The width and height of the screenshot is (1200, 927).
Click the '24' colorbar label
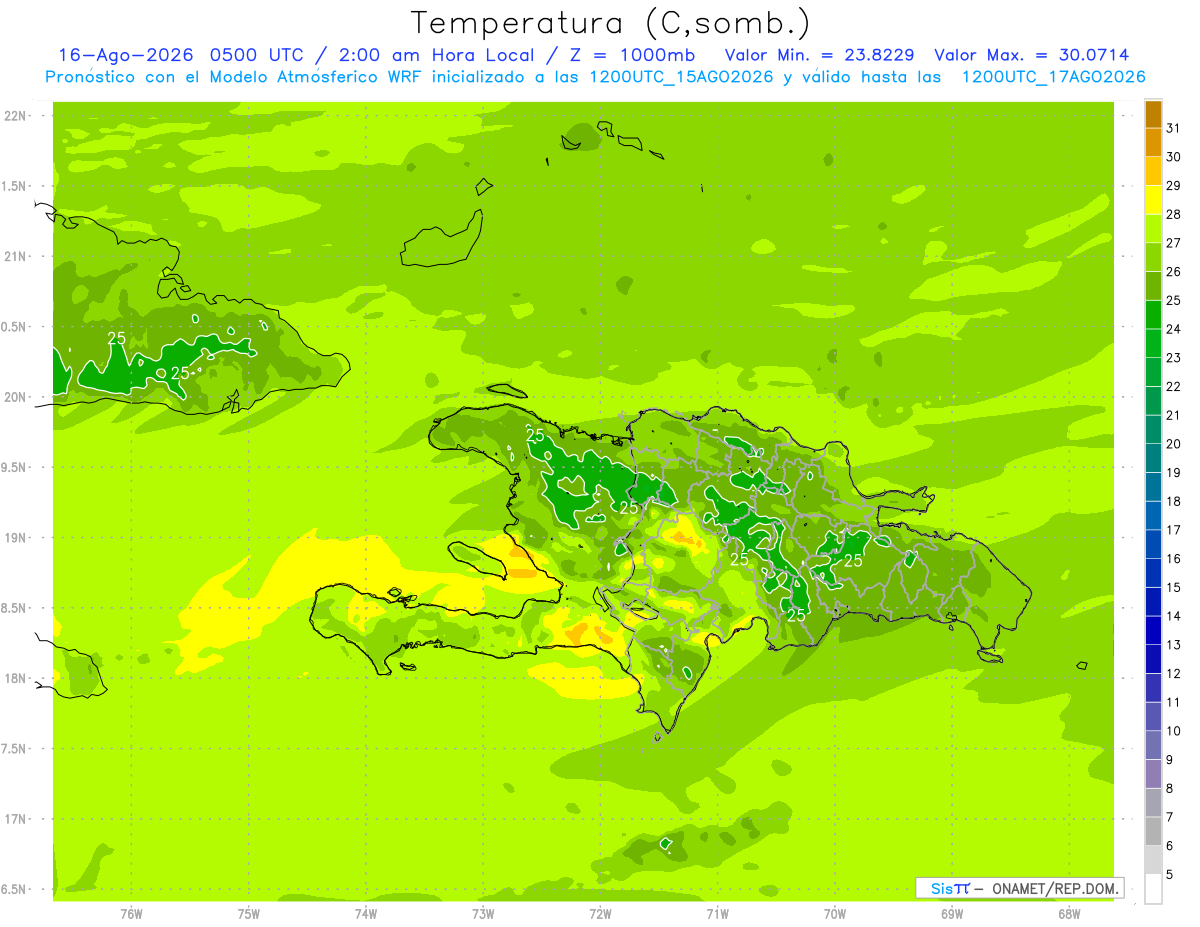pos(1173,329)
